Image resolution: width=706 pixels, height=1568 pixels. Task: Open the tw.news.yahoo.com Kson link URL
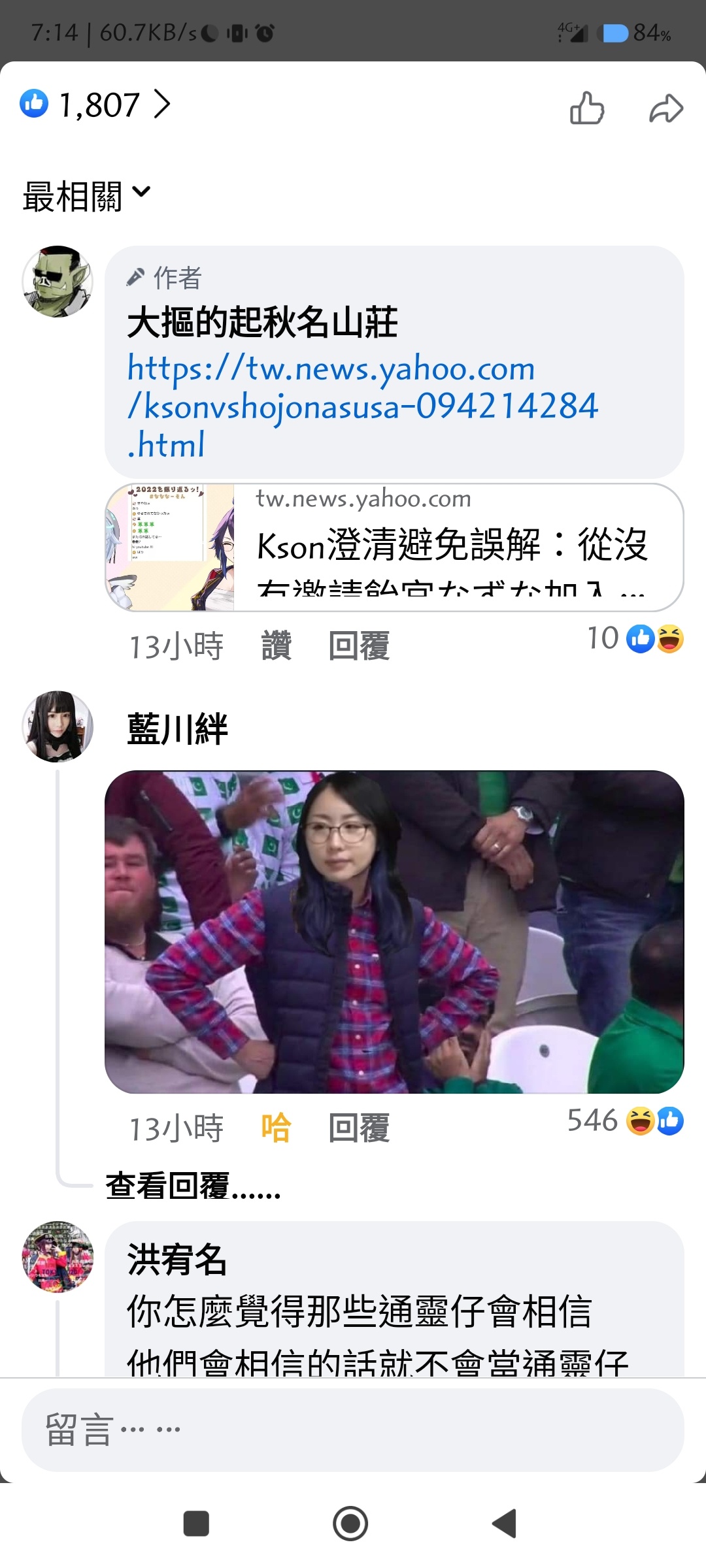point(362,406)
